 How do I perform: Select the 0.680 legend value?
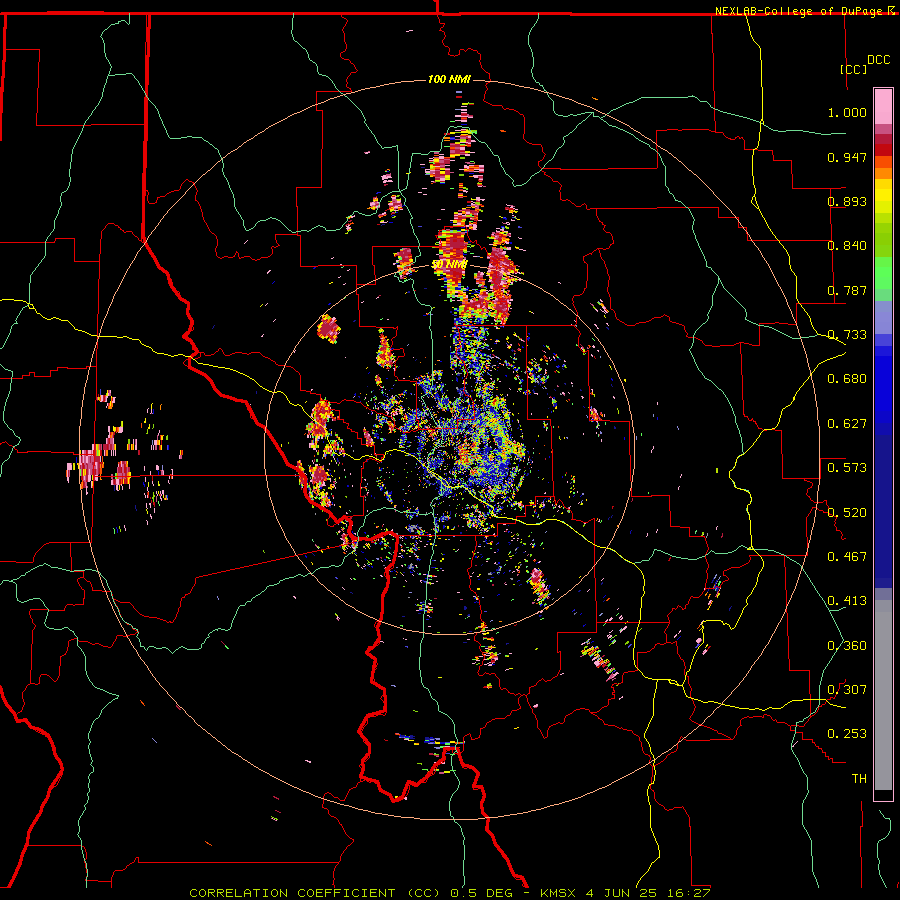[847, 379]
